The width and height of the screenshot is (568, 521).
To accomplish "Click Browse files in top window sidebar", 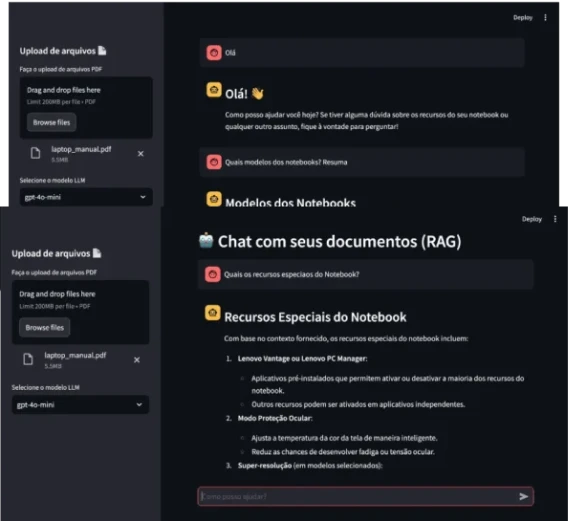I will pos(51,122).
